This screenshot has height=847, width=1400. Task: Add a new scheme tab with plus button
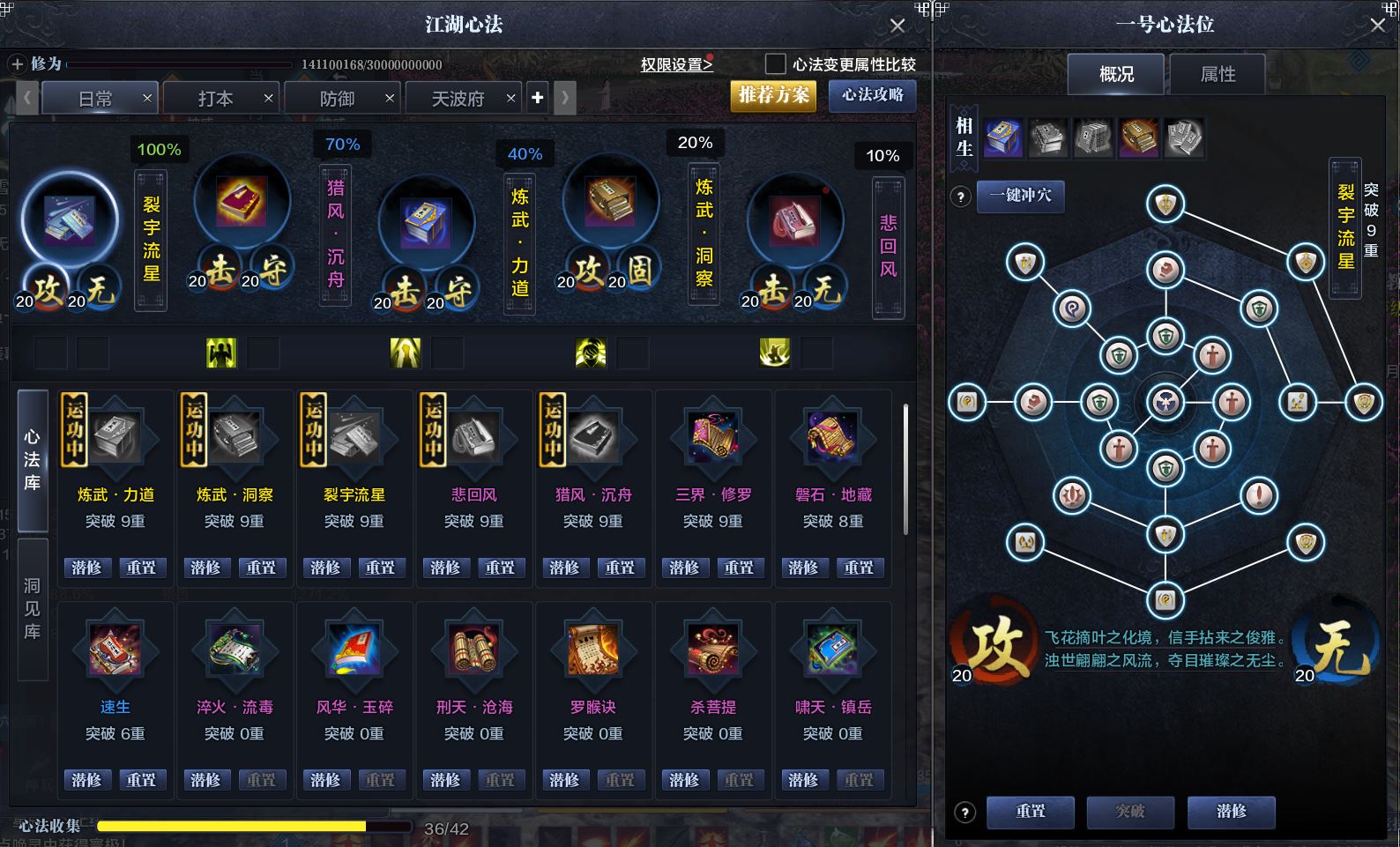click(538, 98)
